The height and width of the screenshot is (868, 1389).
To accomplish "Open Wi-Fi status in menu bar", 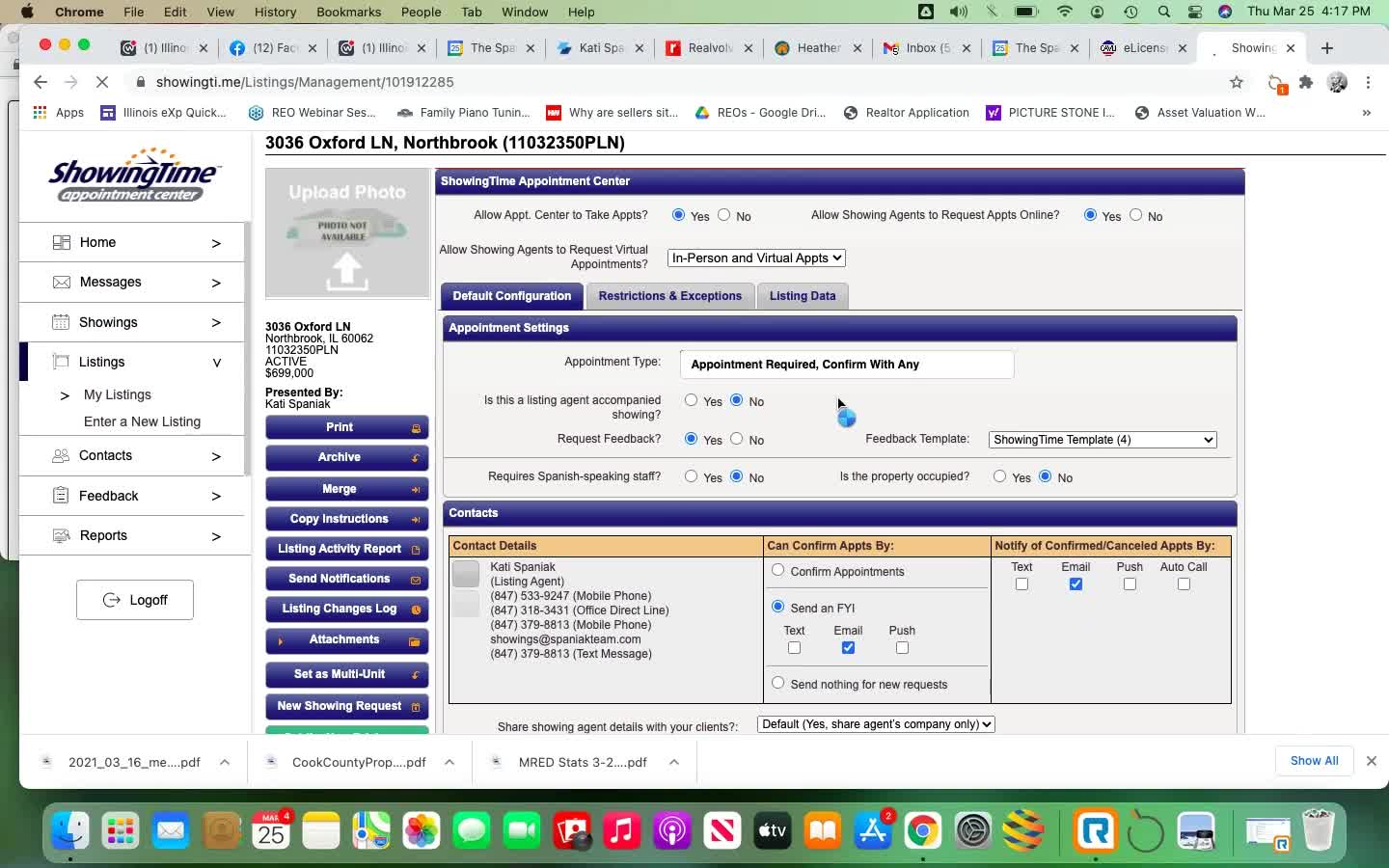I will point(1065,12).
